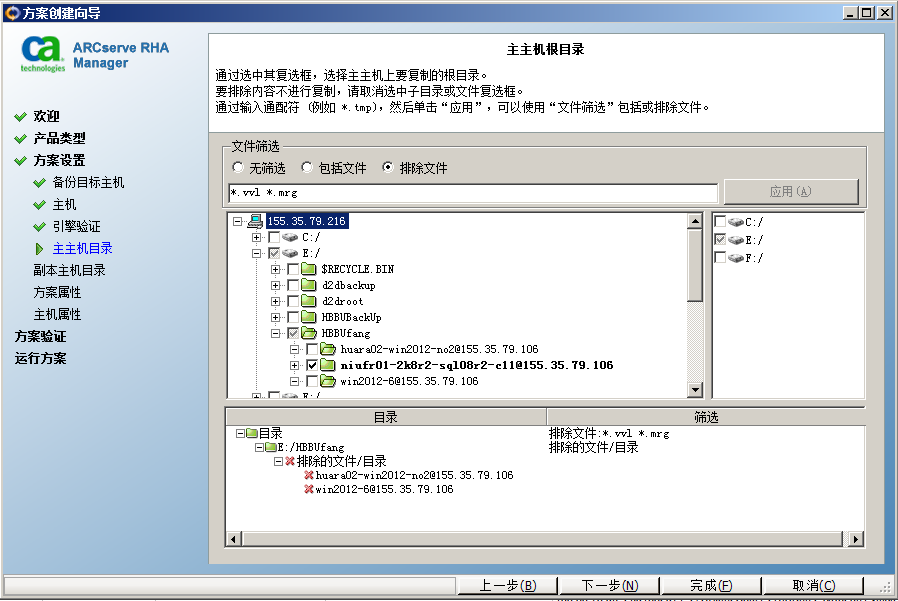Collapse the E:/ drive node
The width and height of the screenshot is (898, 601).
click(x=257, y=253)
